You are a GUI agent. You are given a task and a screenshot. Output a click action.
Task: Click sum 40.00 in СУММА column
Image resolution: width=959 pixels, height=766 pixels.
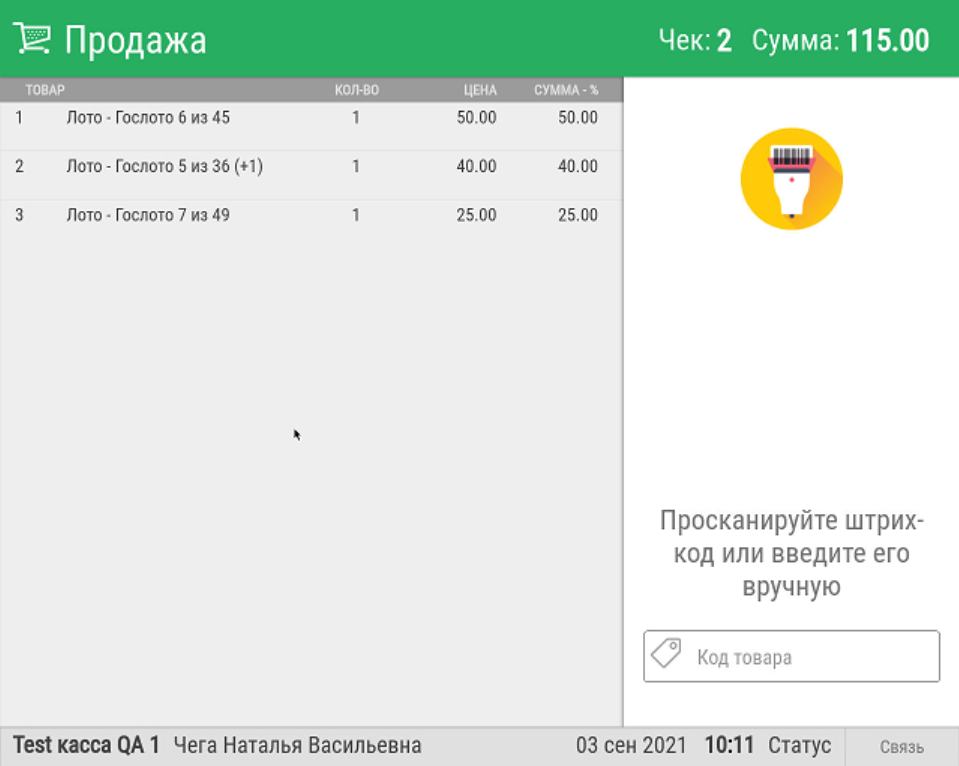point(577,166)
